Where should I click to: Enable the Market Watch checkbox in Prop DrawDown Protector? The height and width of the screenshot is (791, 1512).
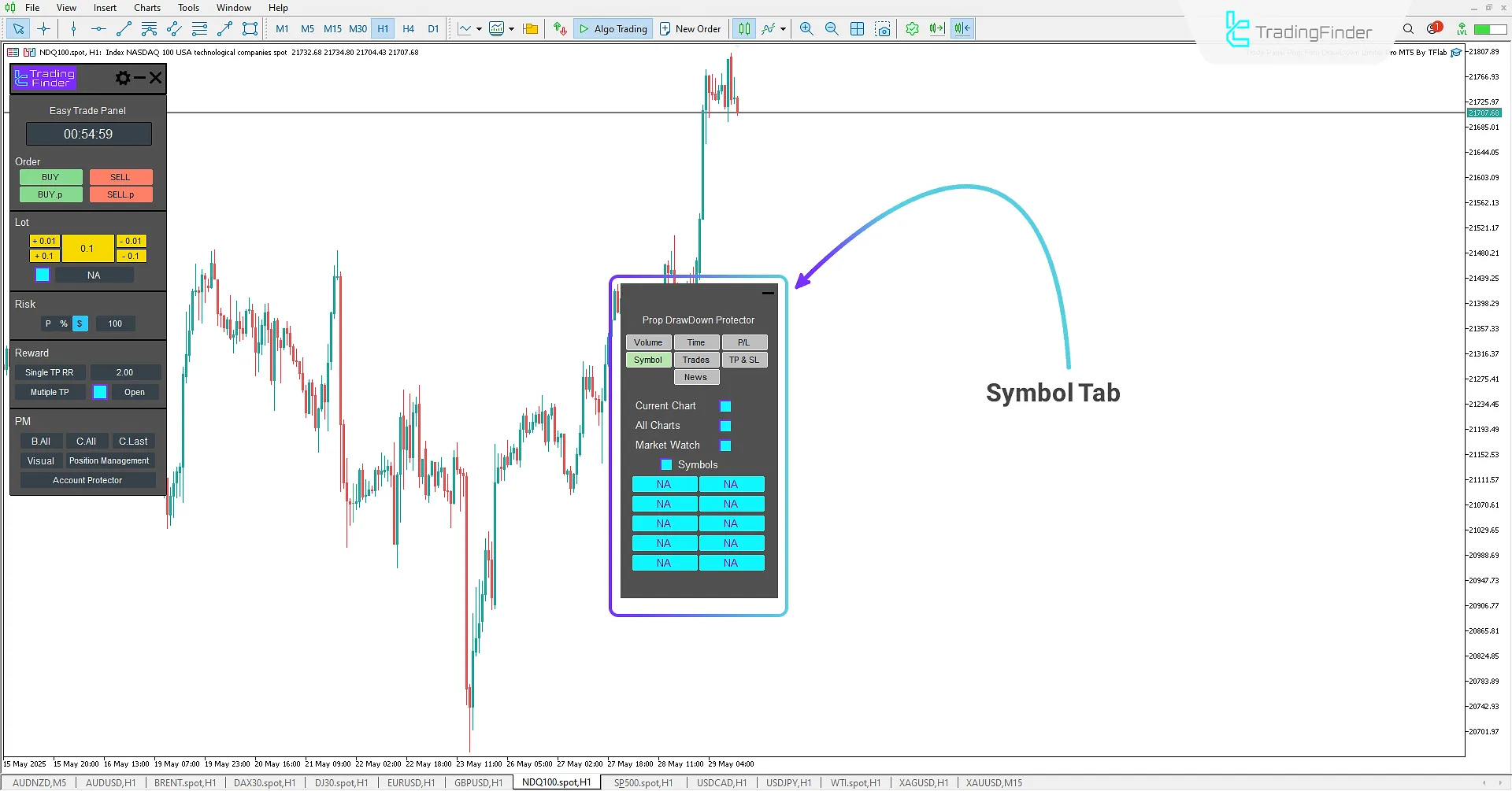pyautogui.click(x=725, y=445)
